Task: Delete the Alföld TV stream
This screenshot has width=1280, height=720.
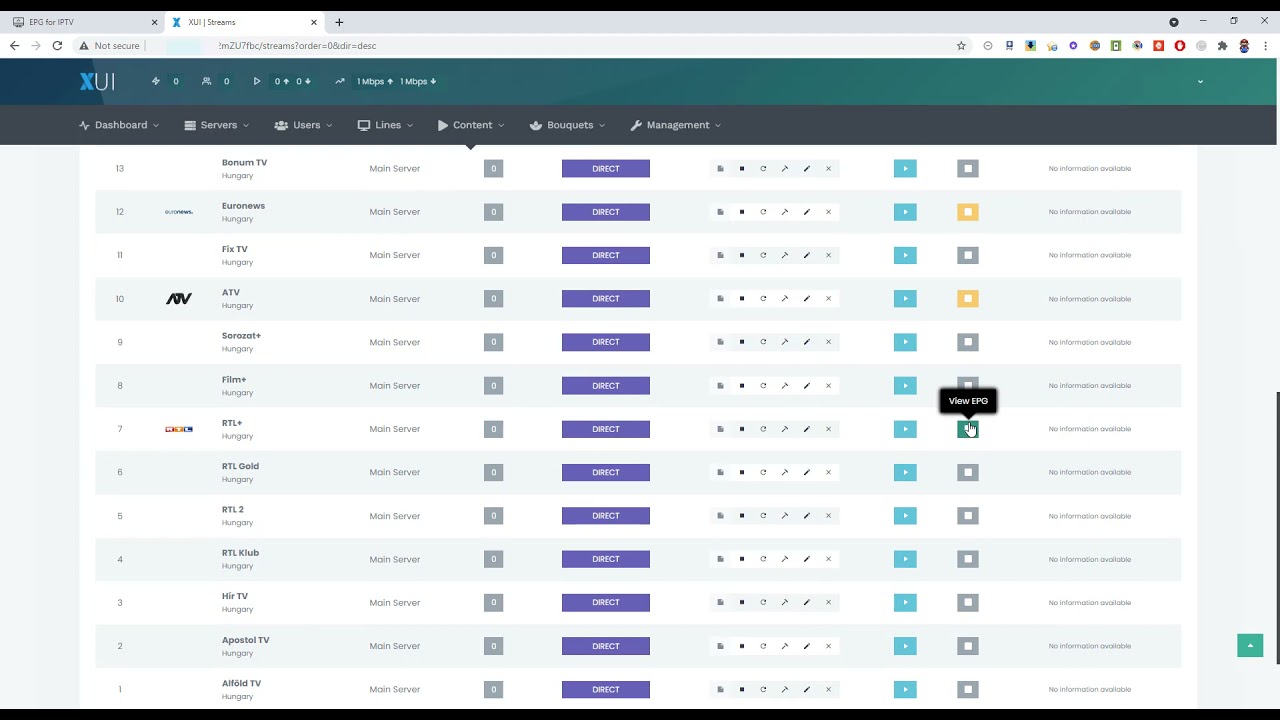Action: (x=828, y=690)
